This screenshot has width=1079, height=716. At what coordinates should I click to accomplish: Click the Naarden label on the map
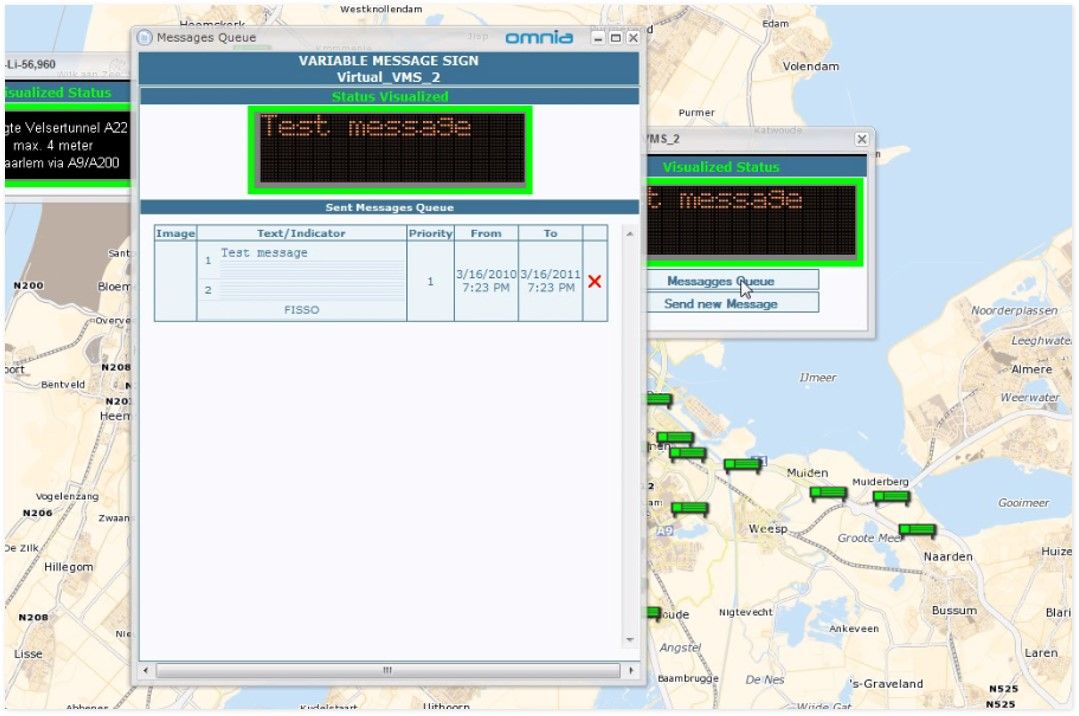(948, 556)
